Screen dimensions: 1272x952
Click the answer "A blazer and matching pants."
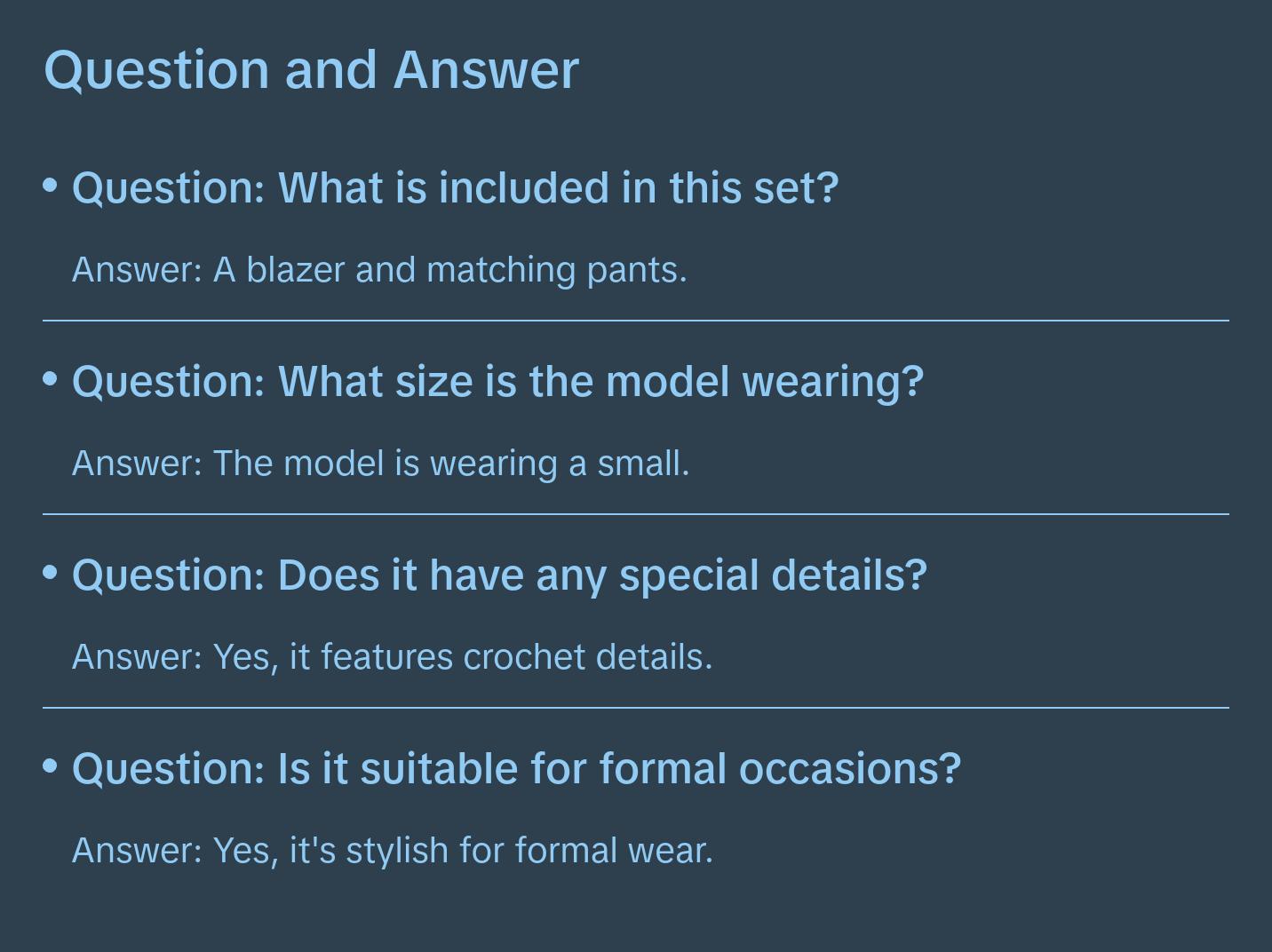(379, 270)
